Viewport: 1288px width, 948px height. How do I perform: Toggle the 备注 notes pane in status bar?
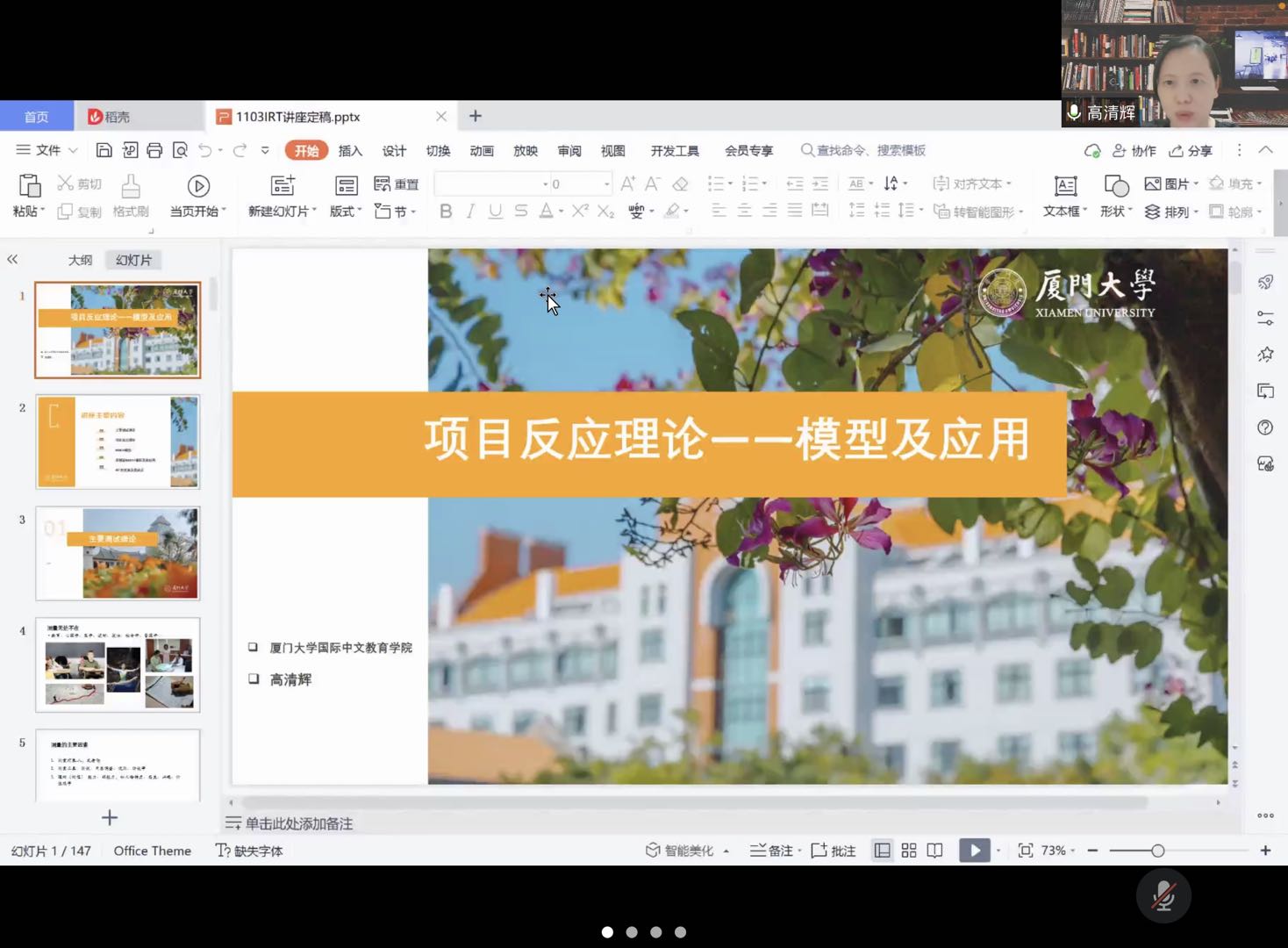coord(771,851)
